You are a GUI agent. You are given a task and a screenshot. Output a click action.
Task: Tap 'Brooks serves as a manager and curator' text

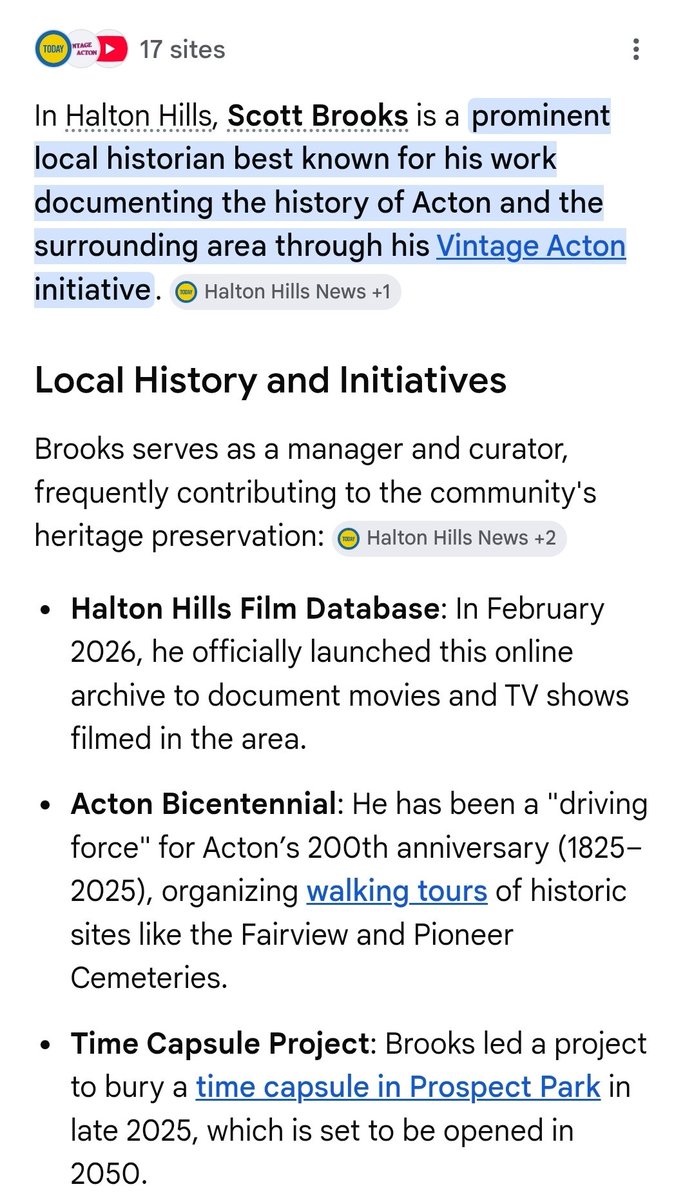302,450
